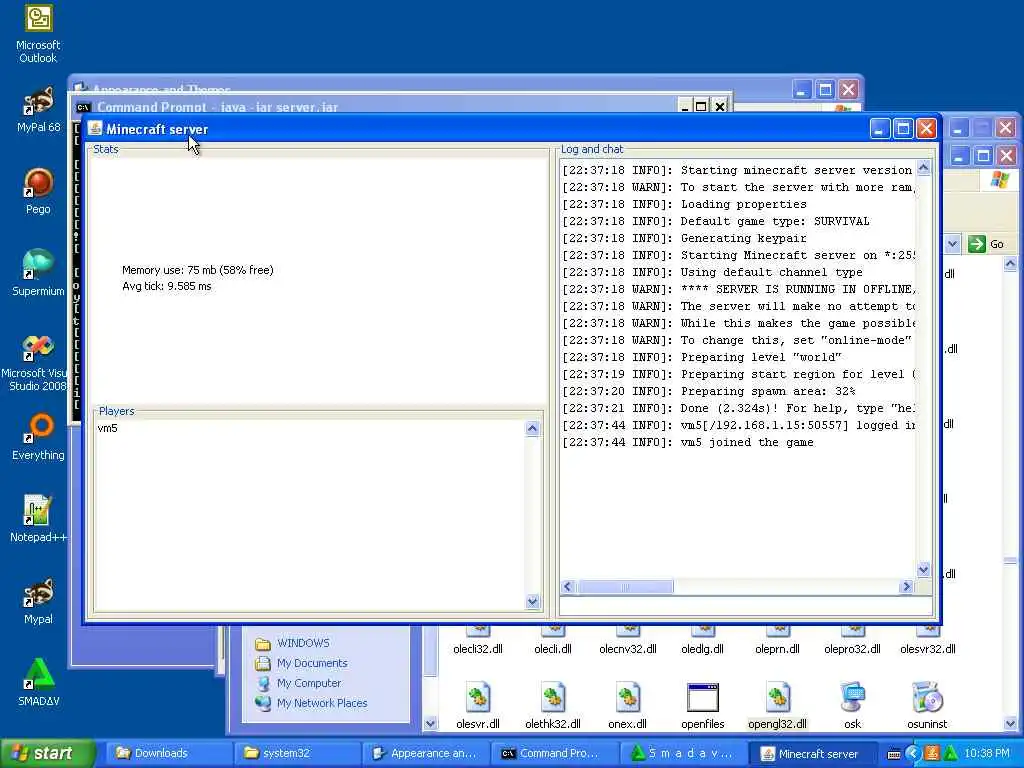Select osk file icon
The width and height of the screenshot is (1024, 768).
(x=852, y=697)
